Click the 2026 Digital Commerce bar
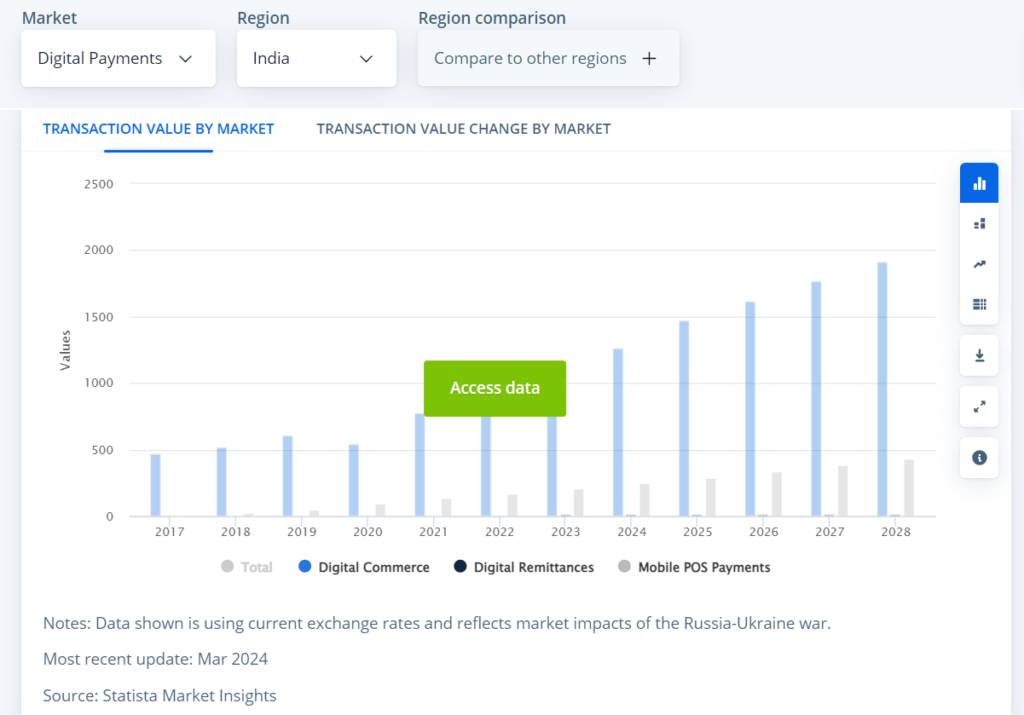Viewport: 1024px width, 715px height. click(750, 409)
